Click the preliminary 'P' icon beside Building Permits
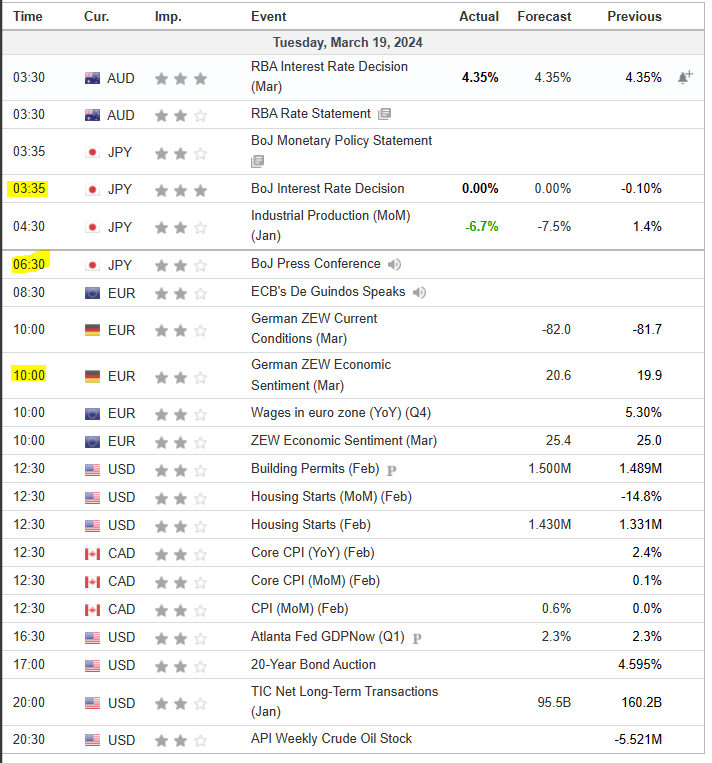The image size is (712, 763). pos(392,470)
